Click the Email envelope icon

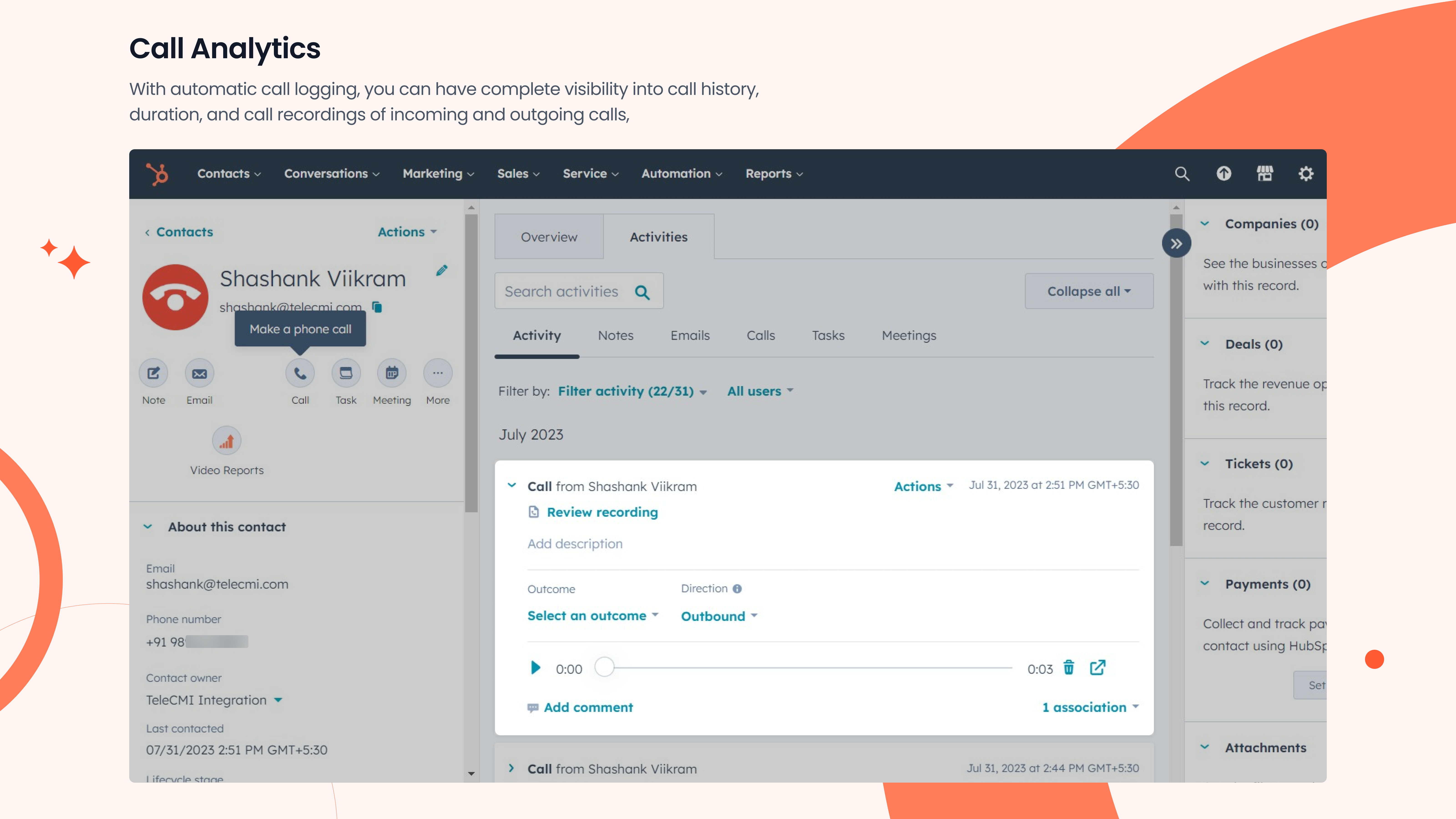point(200,374)
